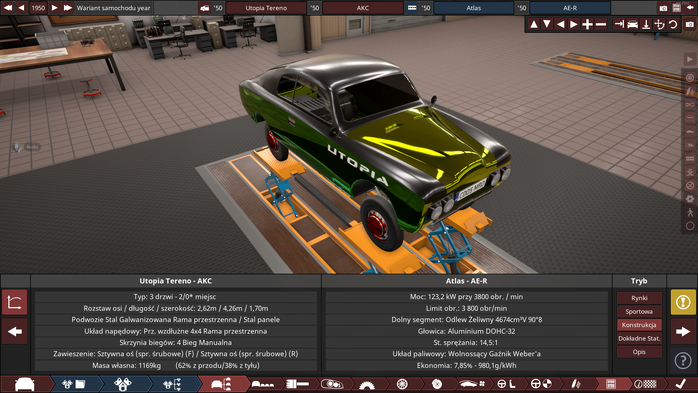Step year back with single left arrow
This screenshot has width=698, height=393.
[21, 8]
